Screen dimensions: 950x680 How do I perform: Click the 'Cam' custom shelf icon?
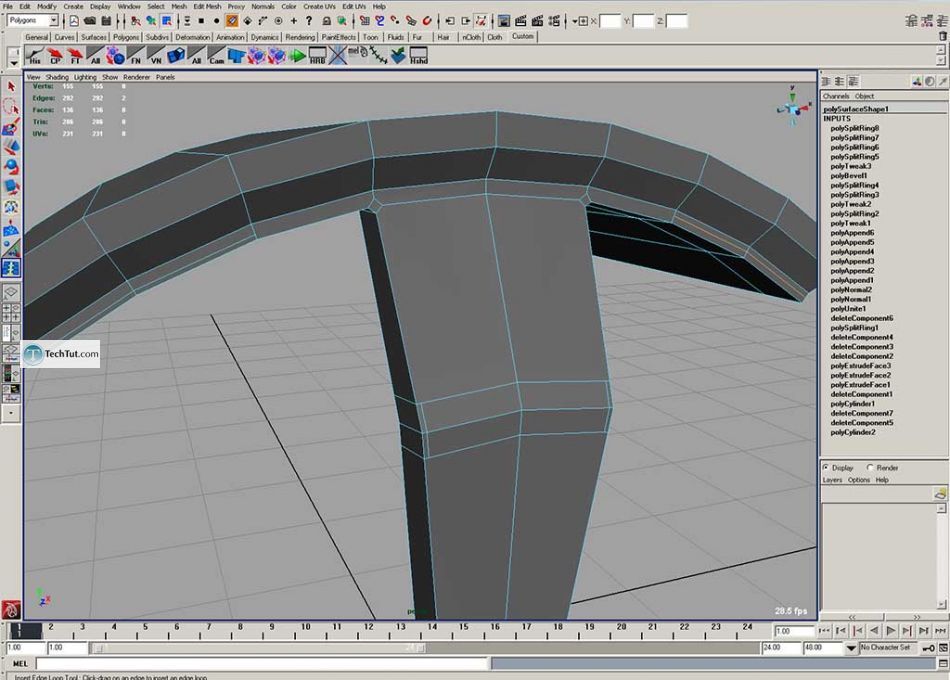coord(217,55)
